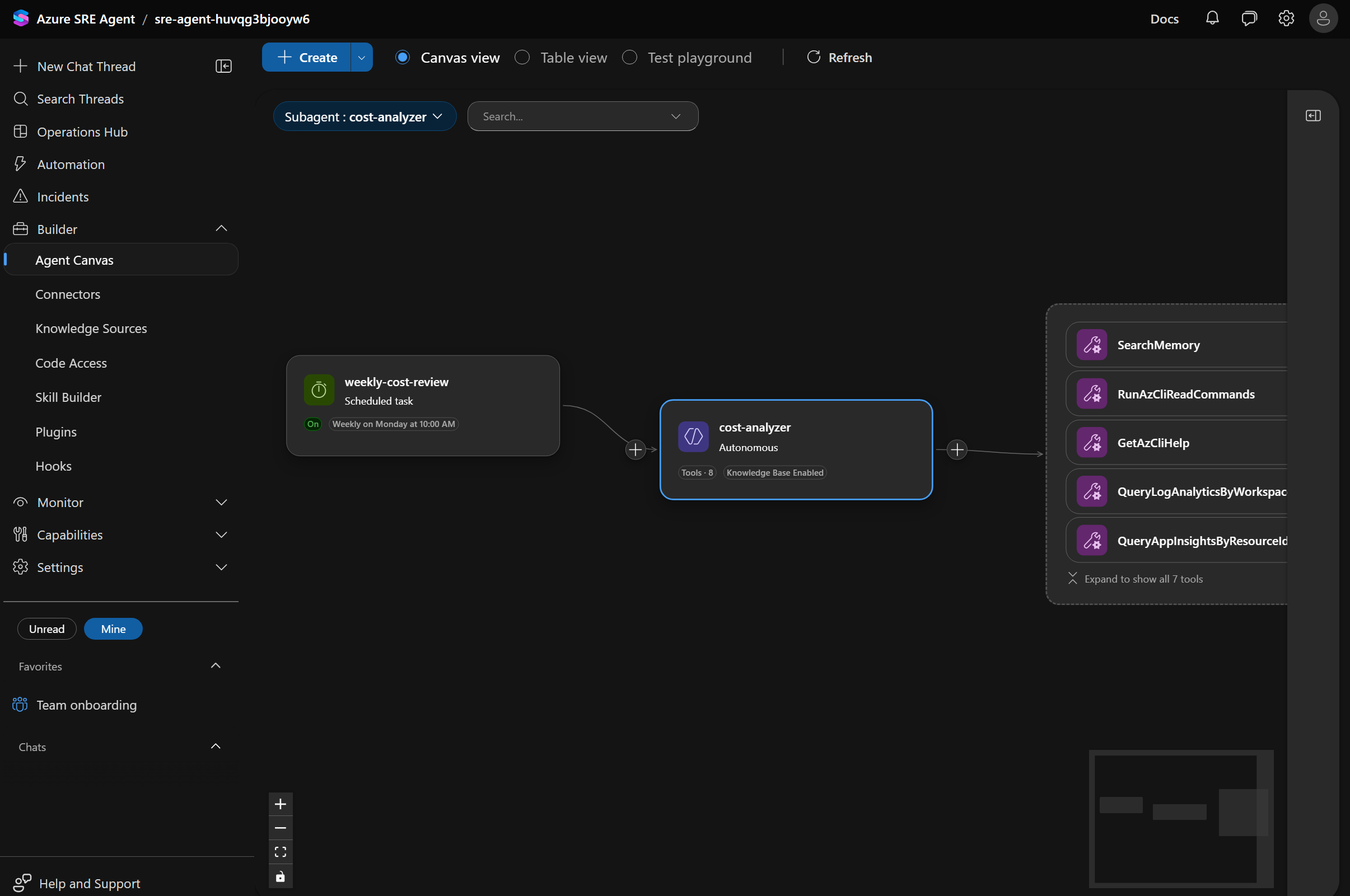Image resolution: width=1350 pixels, height=896 pixels.
Task: Click the On status badge
Action: click(x=312, y=424)
